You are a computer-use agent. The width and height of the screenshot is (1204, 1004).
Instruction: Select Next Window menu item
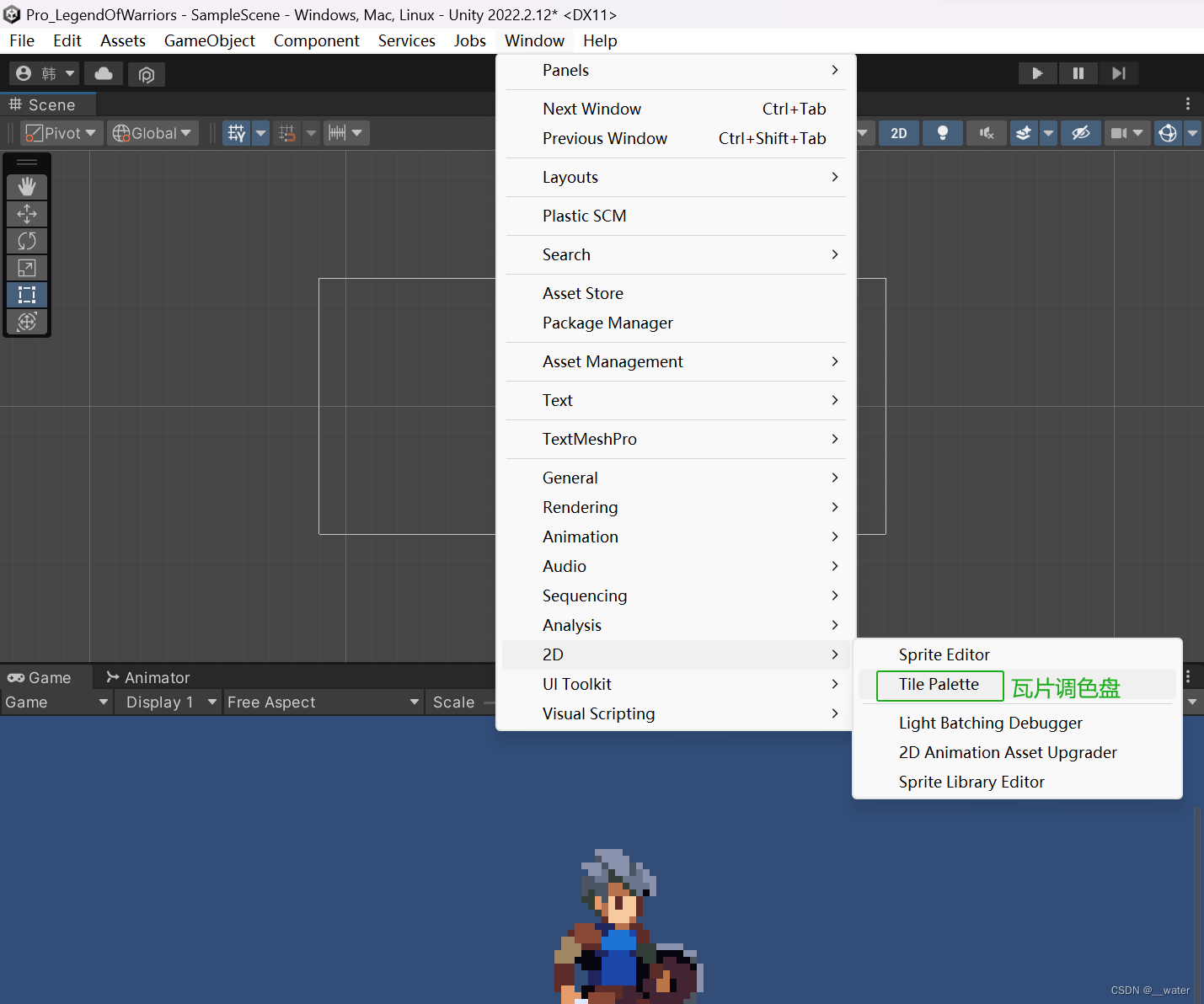point(676,109)
